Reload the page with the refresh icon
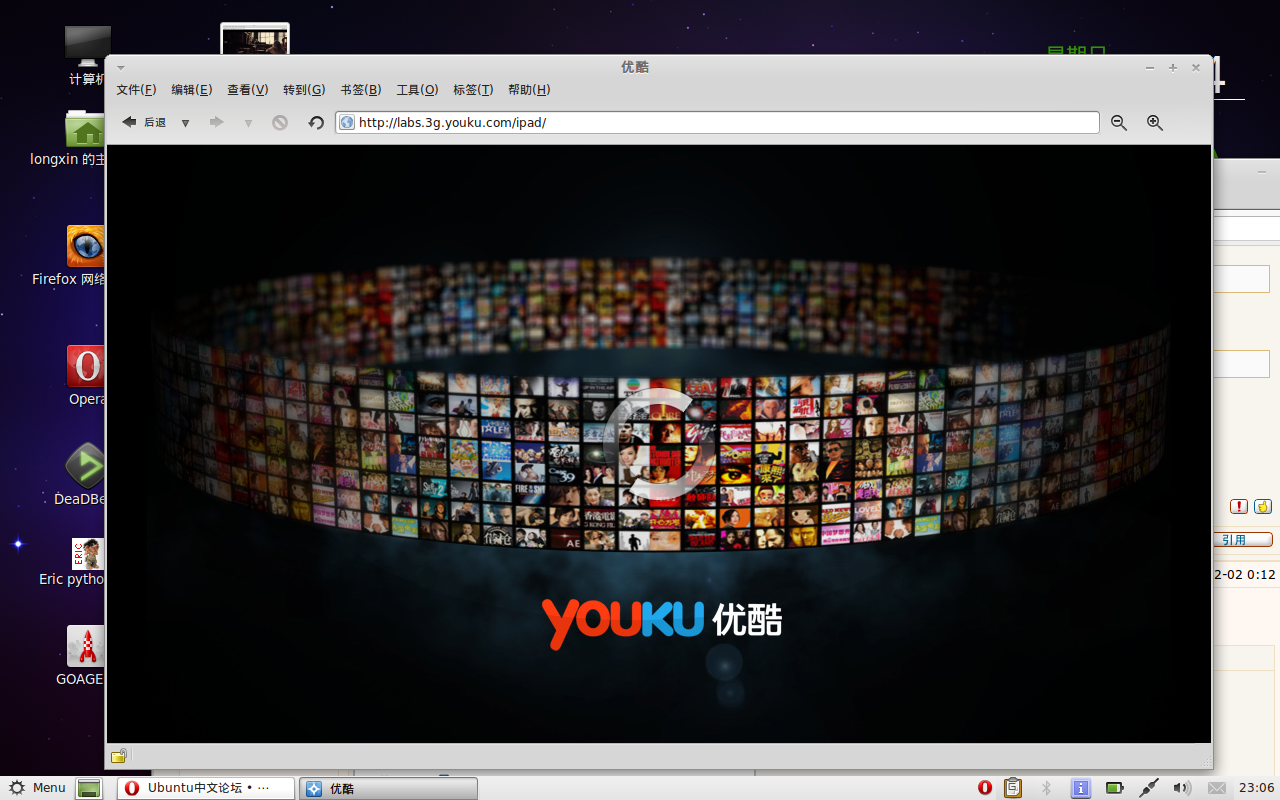This screenshot has width=1280, height=800. pyautogui.click(x=316, y=122)
